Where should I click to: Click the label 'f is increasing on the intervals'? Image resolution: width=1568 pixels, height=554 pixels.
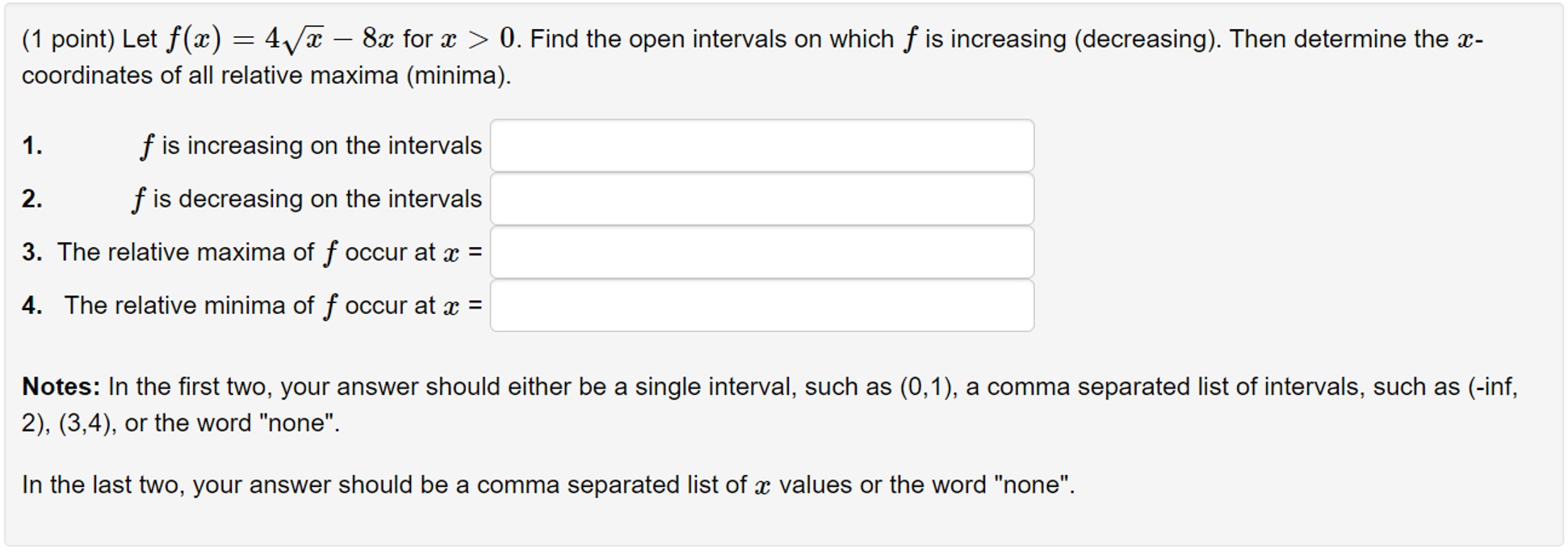pyautogui.click(x=311, y=146)
